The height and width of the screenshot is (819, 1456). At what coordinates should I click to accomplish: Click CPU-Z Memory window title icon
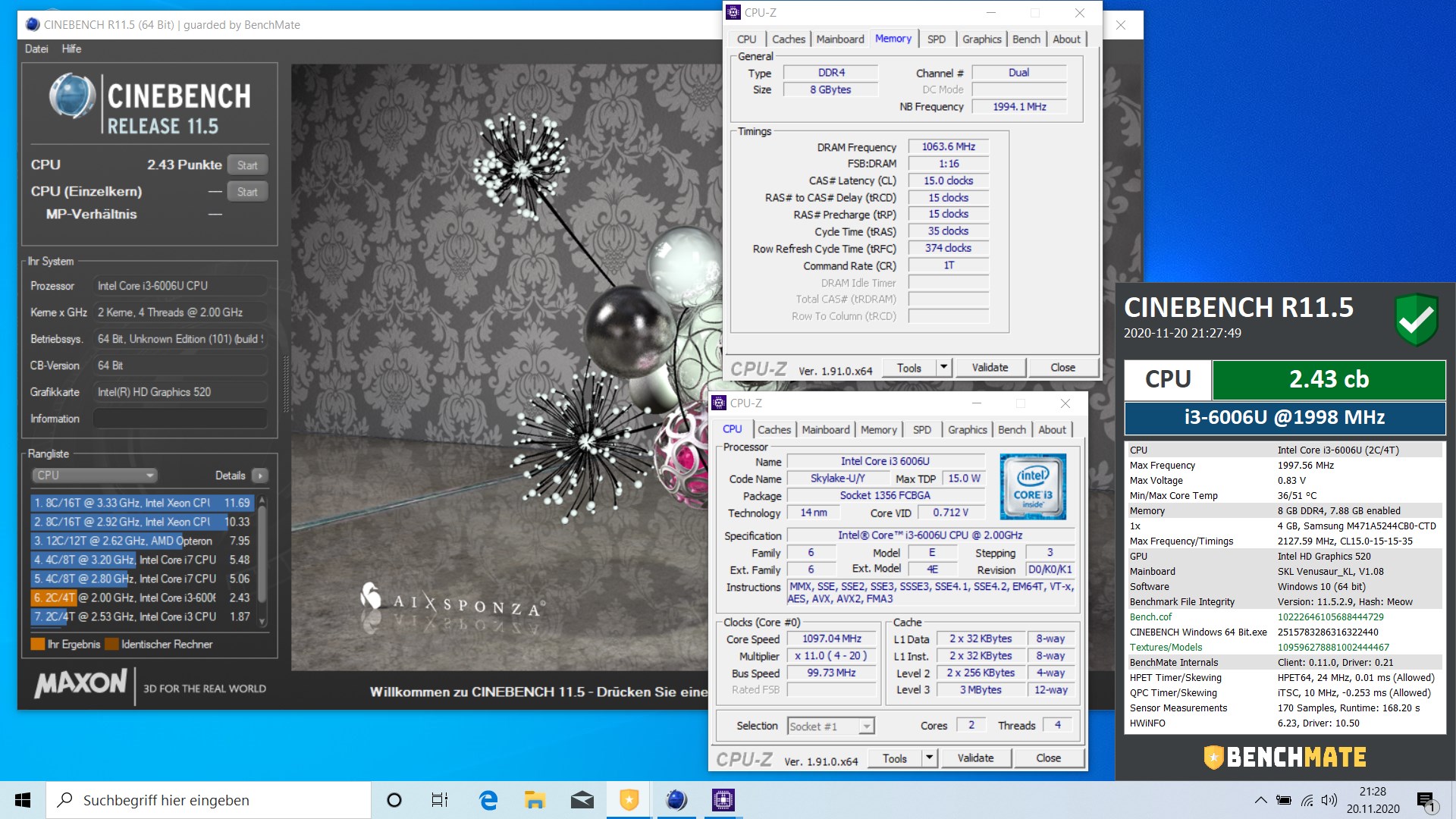tap(733, 12)
